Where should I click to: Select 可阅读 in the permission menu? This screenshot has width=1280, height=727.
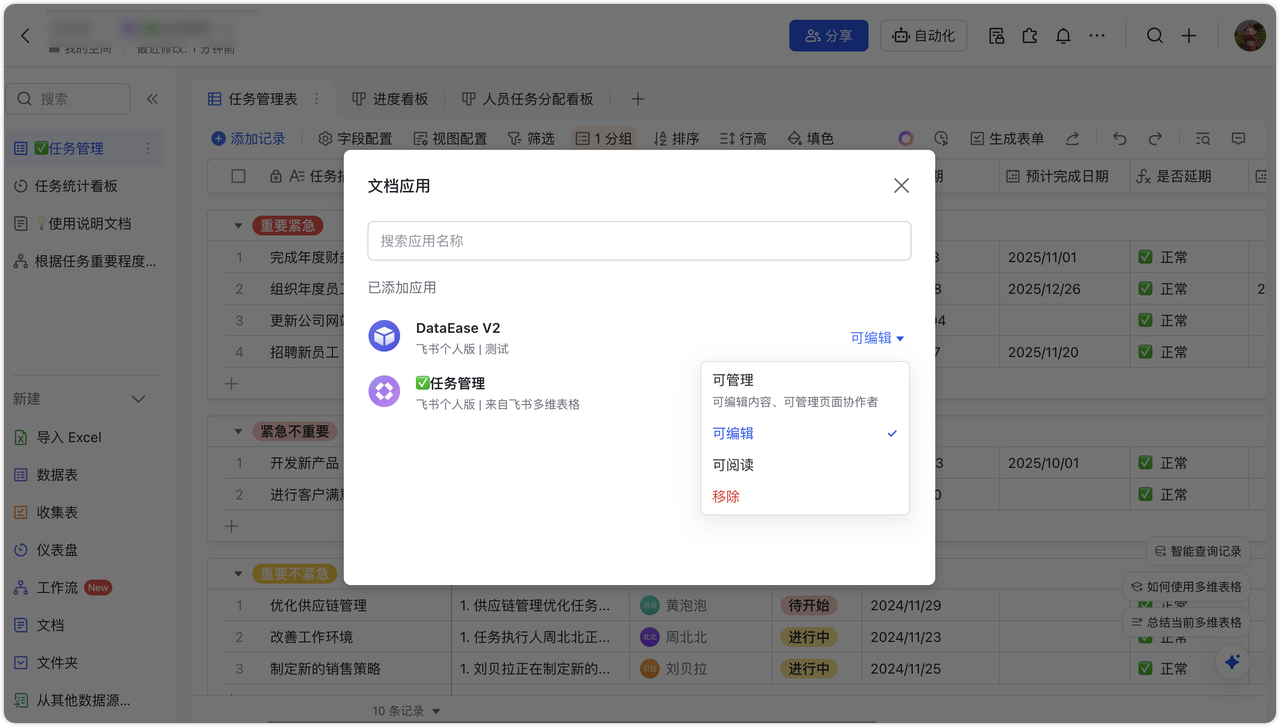pos(735,464)
